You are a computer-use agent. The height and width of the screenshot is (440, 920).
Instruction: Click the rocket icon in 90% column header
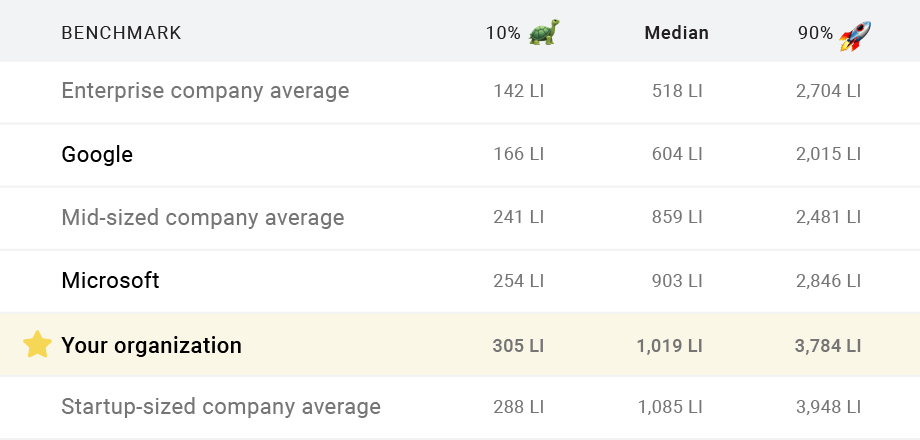(854, 34)
